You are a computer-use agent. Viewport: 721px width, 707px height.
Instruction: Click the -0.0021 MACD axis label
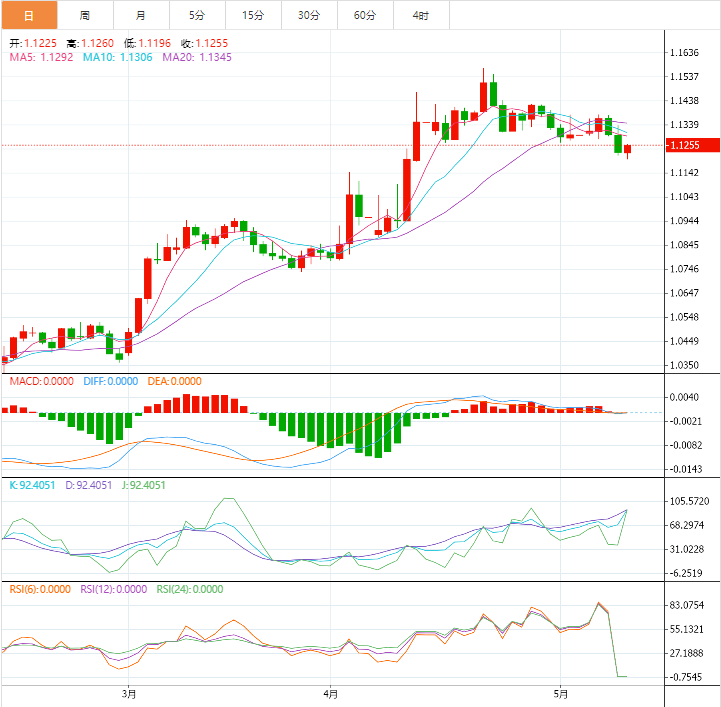(684, 421)
